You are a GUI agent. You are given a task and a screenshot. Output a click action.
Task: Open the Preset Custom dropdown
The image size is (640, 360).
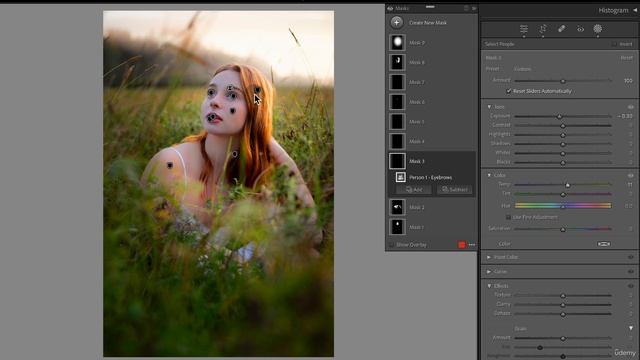coord(522,69)
